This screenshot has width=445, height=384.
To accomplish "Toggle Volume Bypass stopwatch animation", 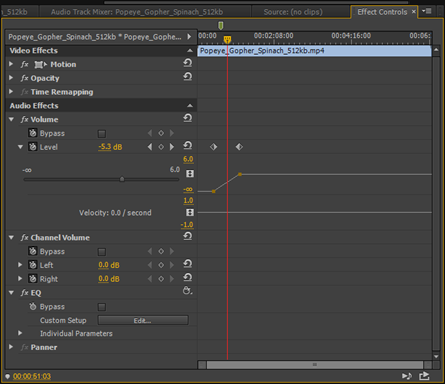I will 33,133.
